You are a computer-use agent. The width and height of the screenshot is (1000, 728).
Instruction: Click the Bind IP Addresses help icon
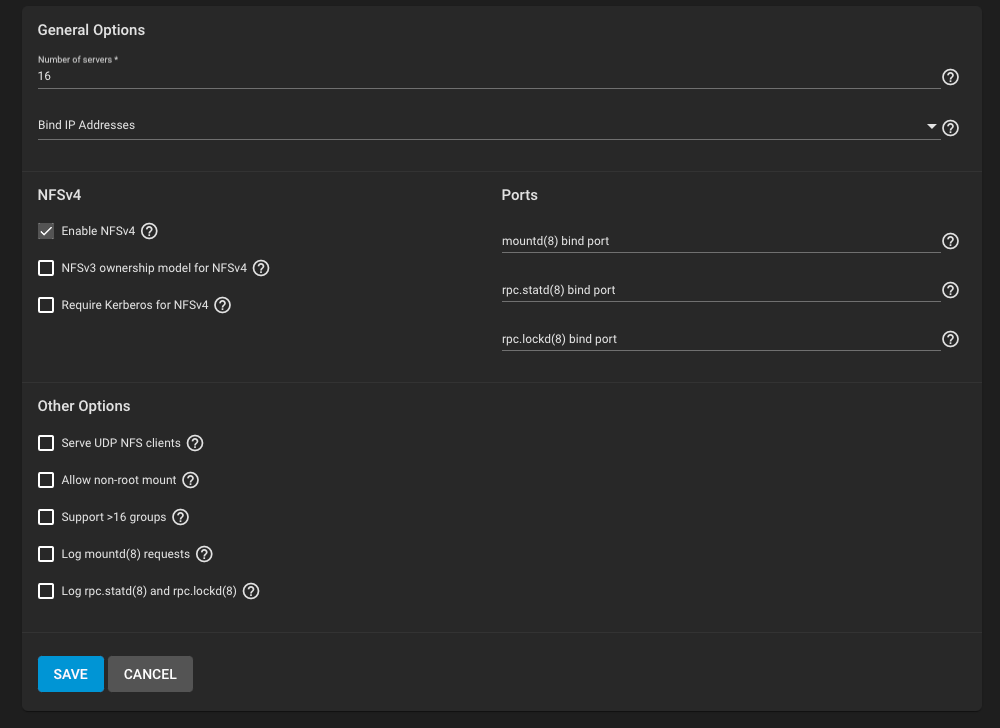pyautogui.click(x=950, y=128)
